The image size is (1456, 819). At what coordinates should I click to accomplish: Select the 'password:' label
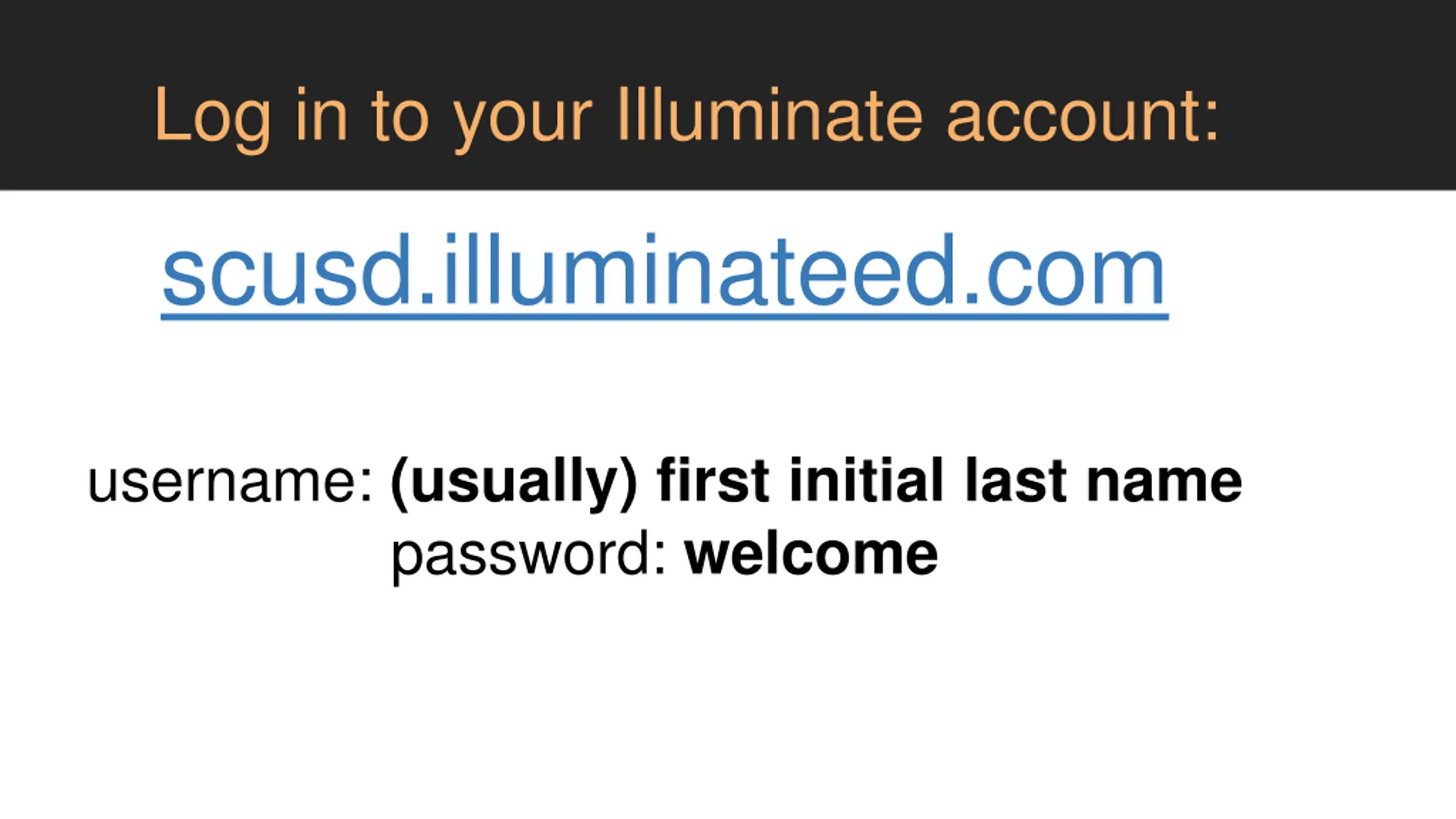pos(529,556)
